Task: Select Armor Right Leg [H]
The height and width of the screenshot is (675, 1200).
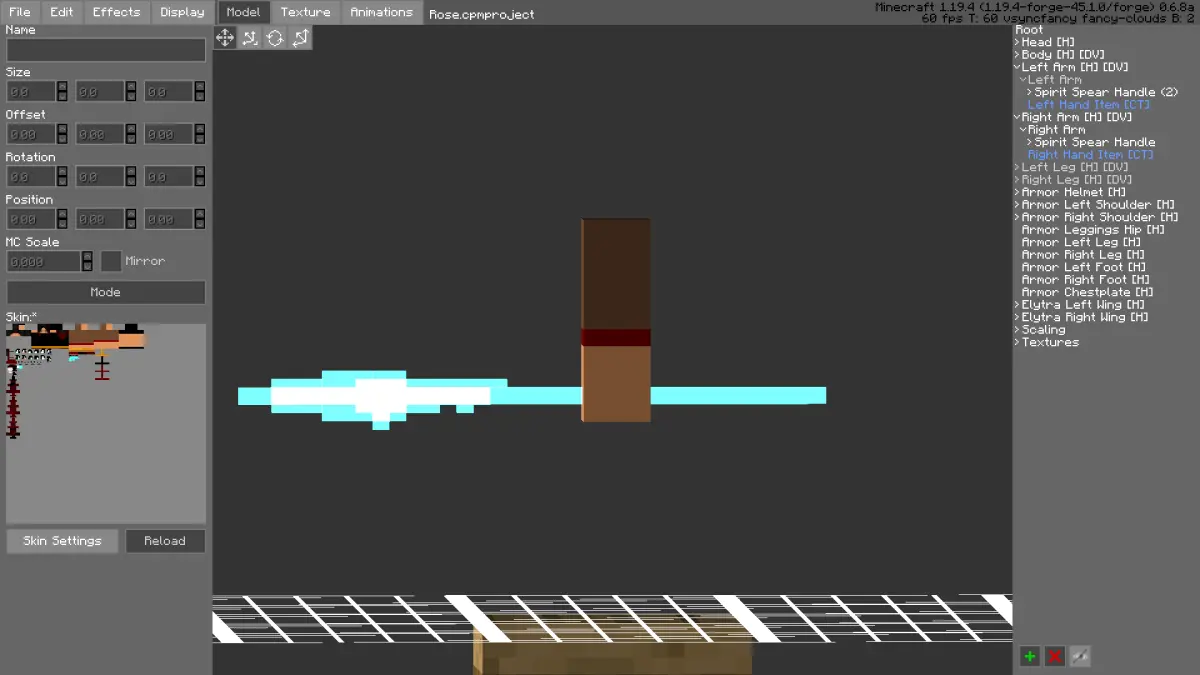Action: [1085, 255]
